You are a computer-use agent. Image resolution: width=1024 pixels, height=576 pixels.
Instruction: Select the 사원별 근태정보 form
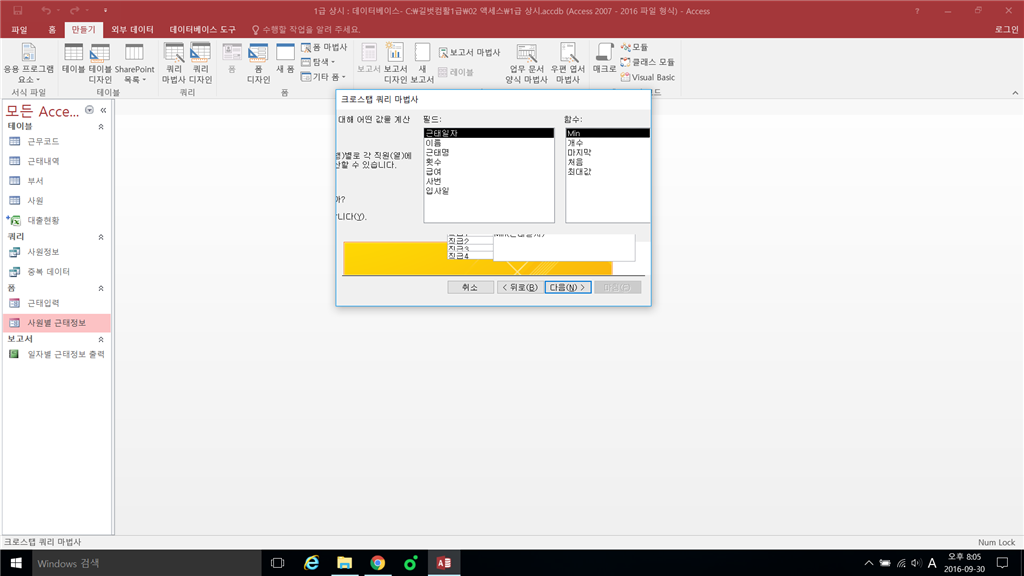click(57, 323)
